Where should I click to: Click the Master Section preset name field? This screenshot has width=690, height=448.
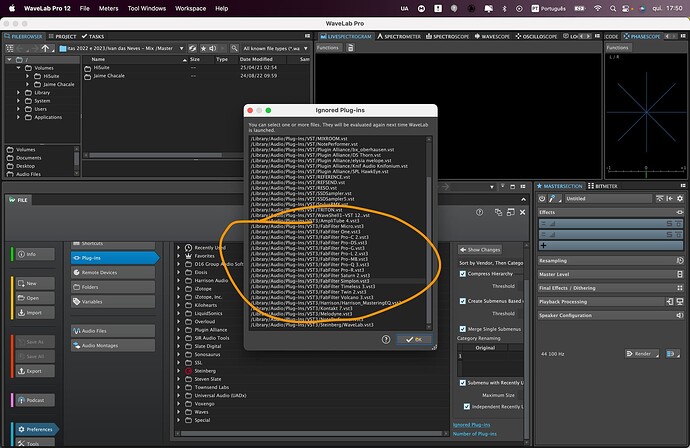(607, 198)
